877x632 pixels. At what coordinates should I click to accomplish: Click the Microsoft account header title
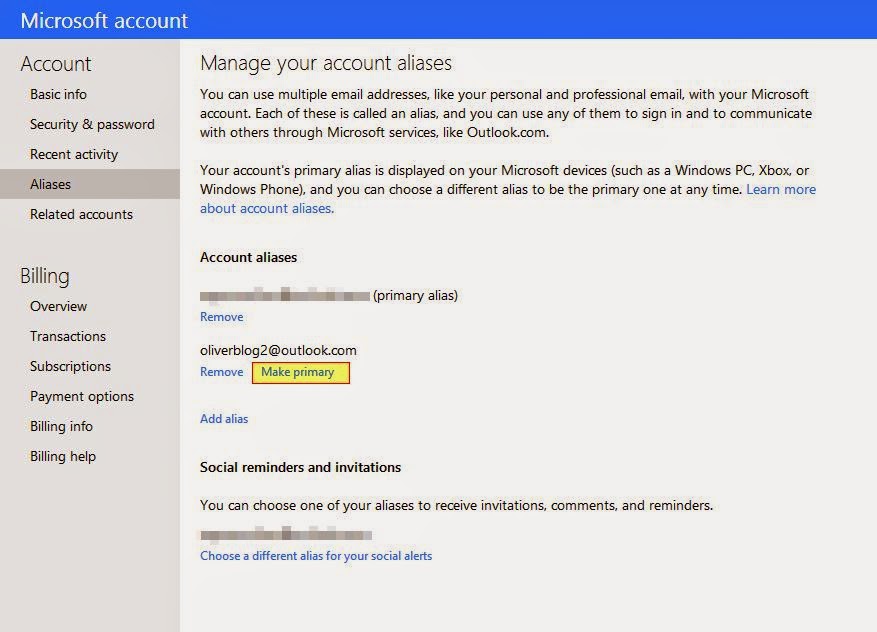[x=104, y=20]
